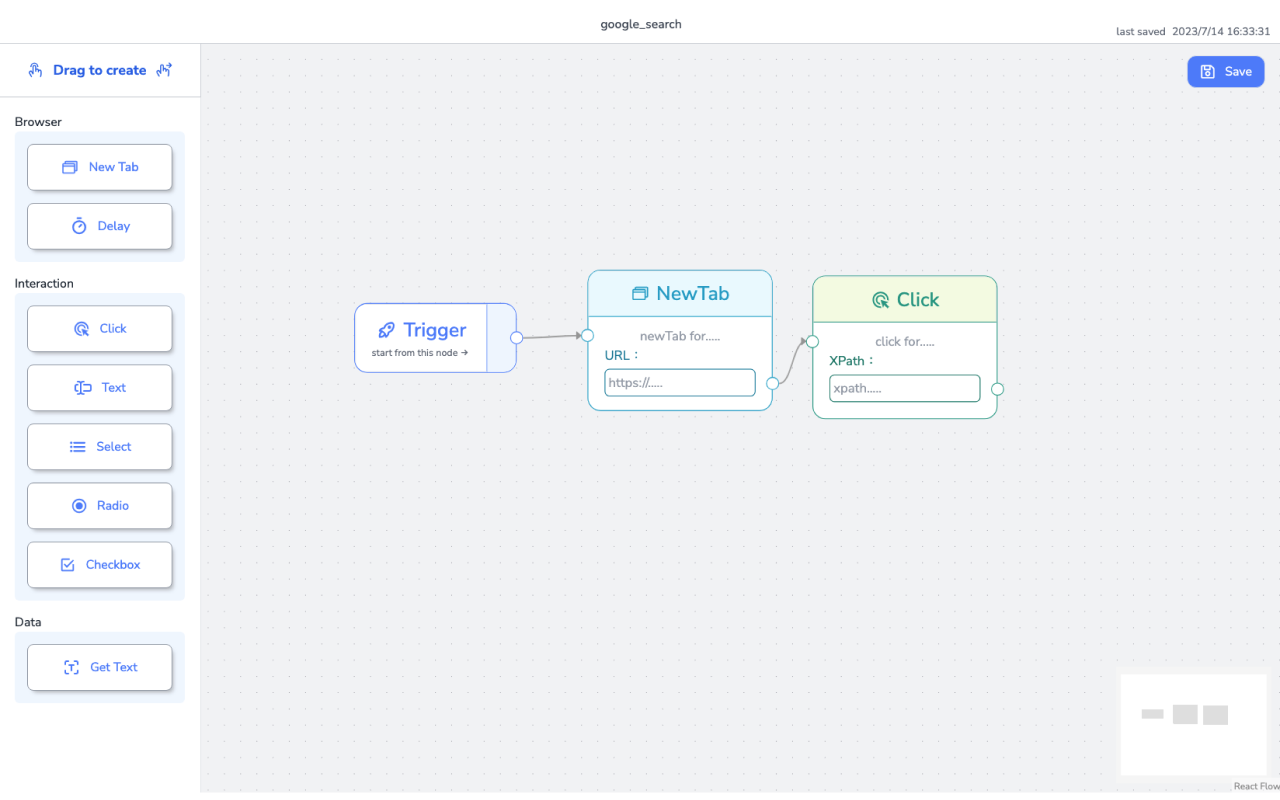The width and height of the screenshot is (1280, 800).
Task: Click the React Flow attribution link
Action: pyautogui.click(x=1253, y=786)
